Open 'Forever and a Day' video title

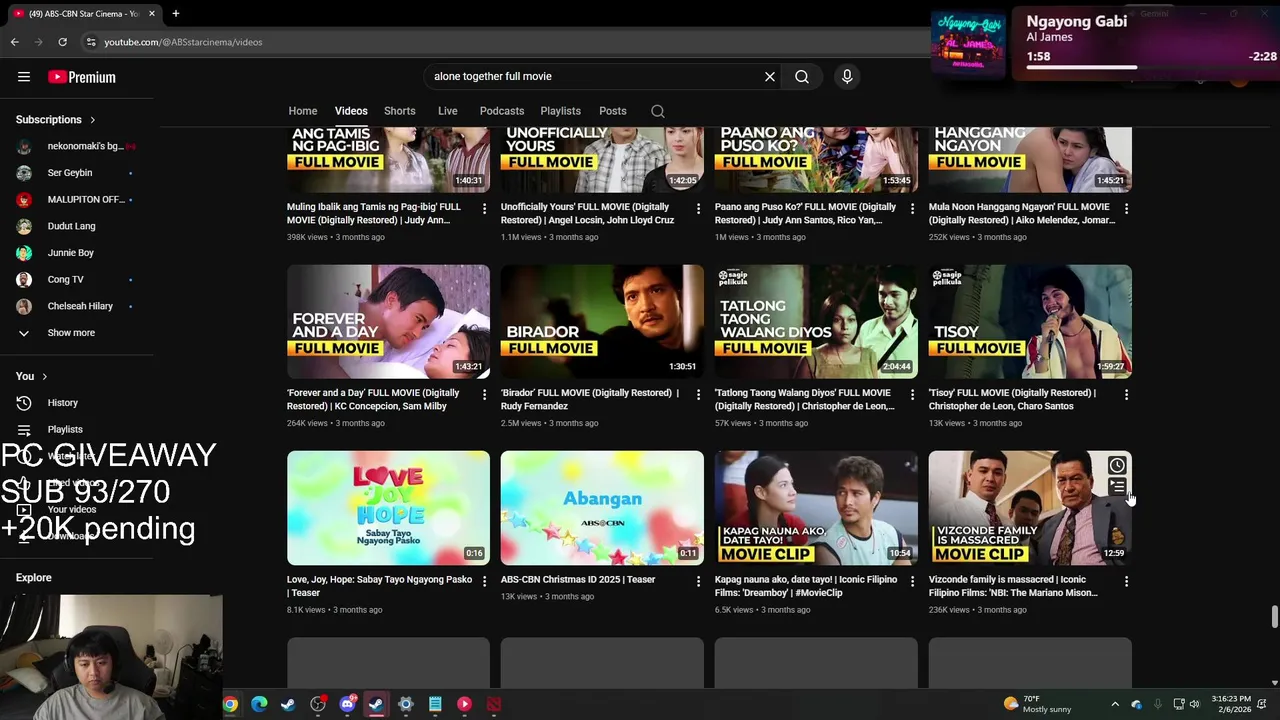coord(373,400)
